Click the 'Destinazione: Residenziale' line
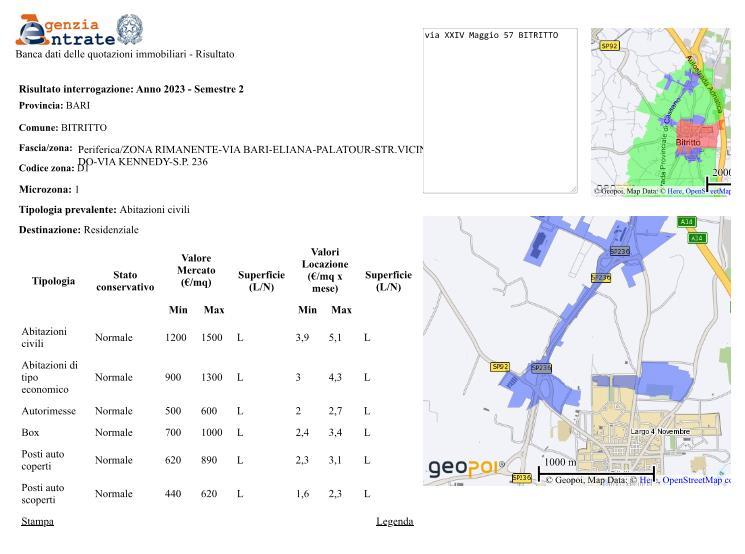This screenshot has height=554, width=745. tap(78, 230)
